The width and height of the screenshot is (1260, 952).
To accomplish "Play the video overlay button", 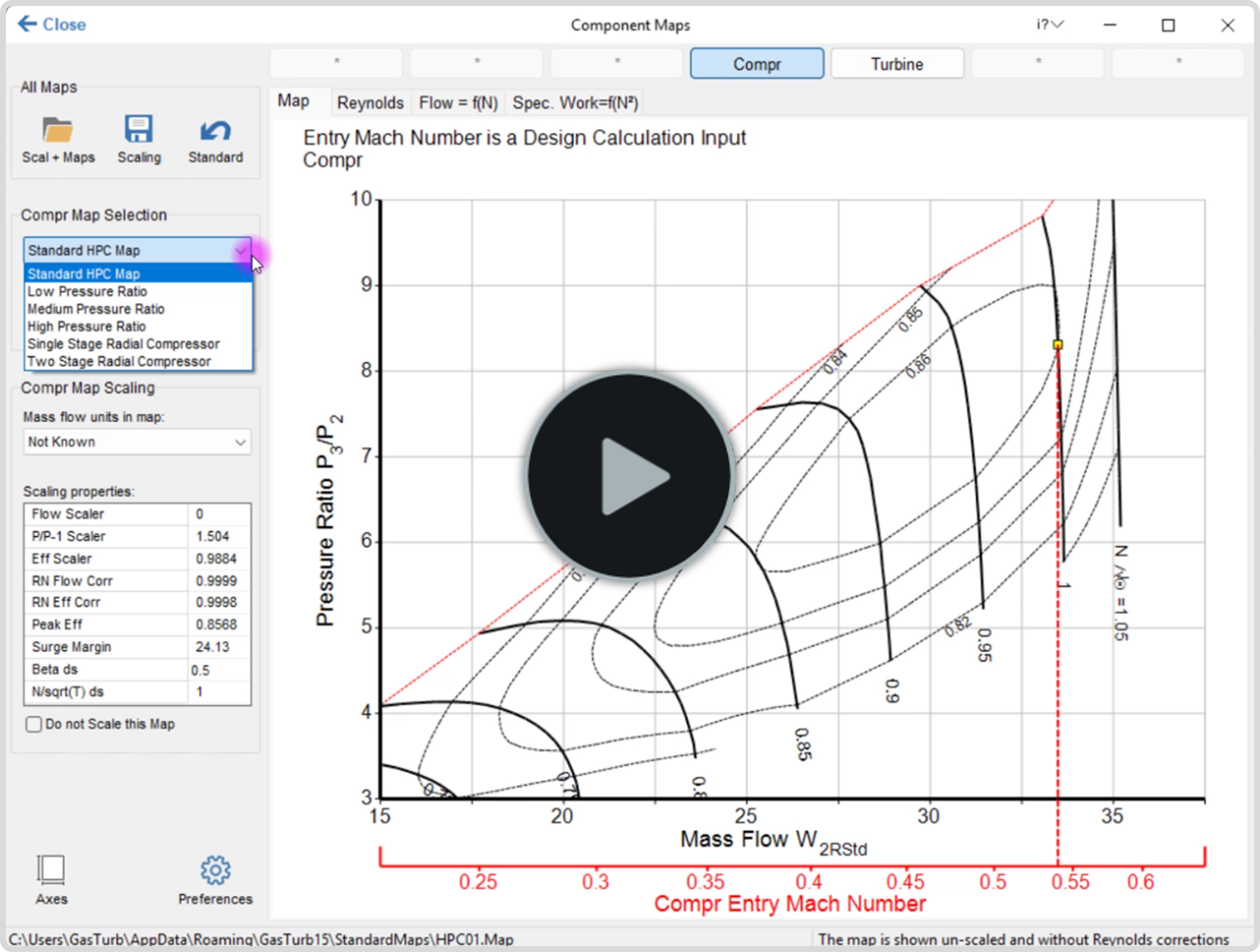I will [x=630, y=476].
